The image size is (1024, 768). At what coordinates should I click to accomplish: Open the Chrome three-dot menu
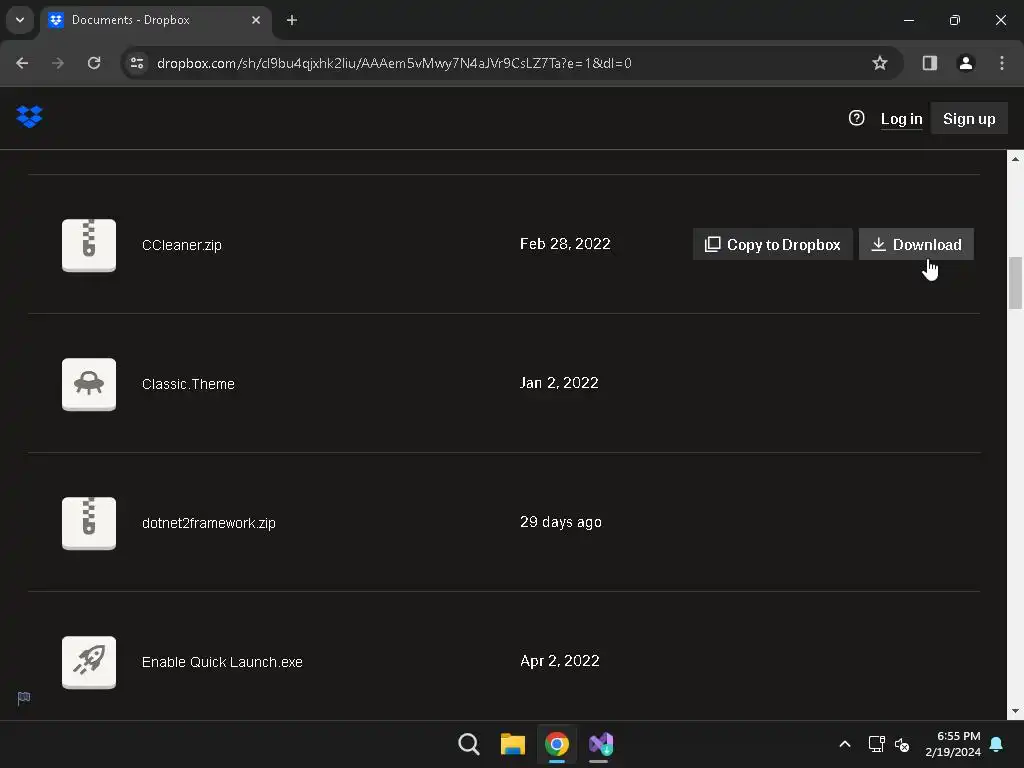click(x=1002, y=63)
